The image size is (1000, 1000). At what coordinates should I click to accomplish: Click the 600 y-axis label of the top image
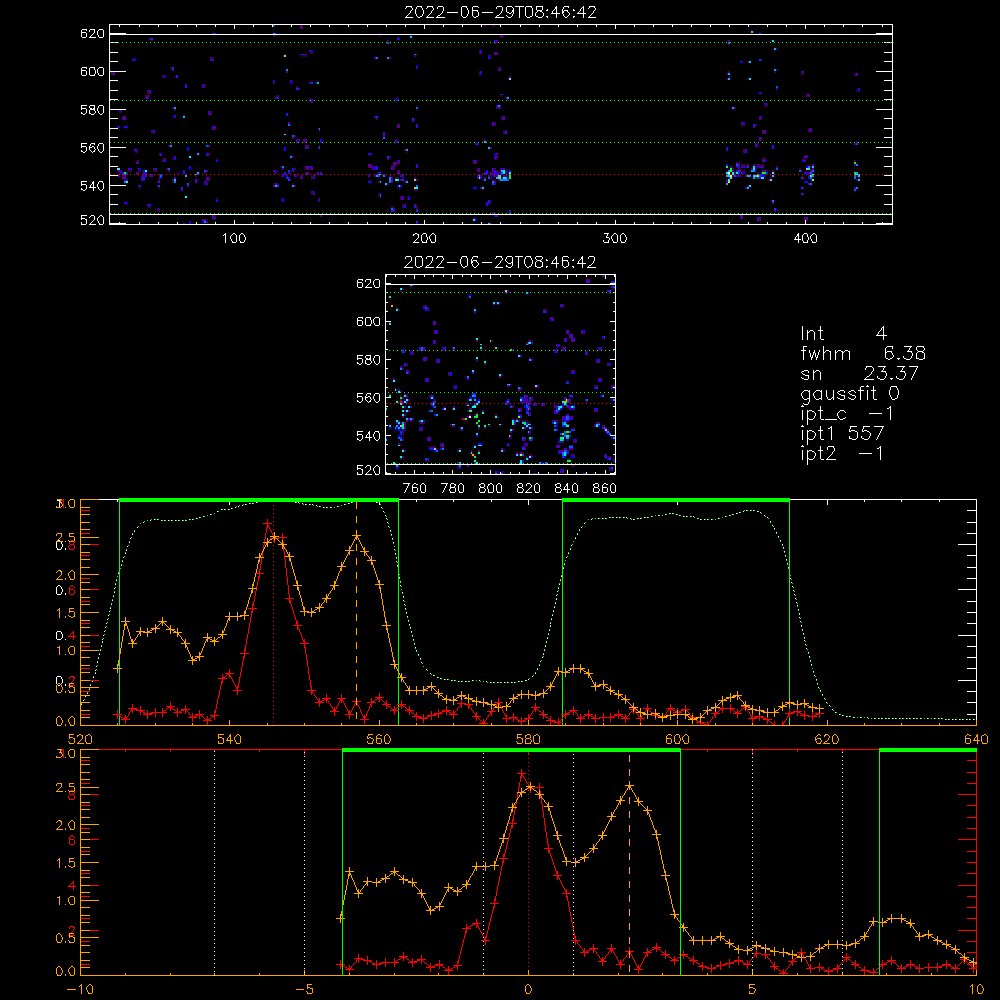coord(92,71)
